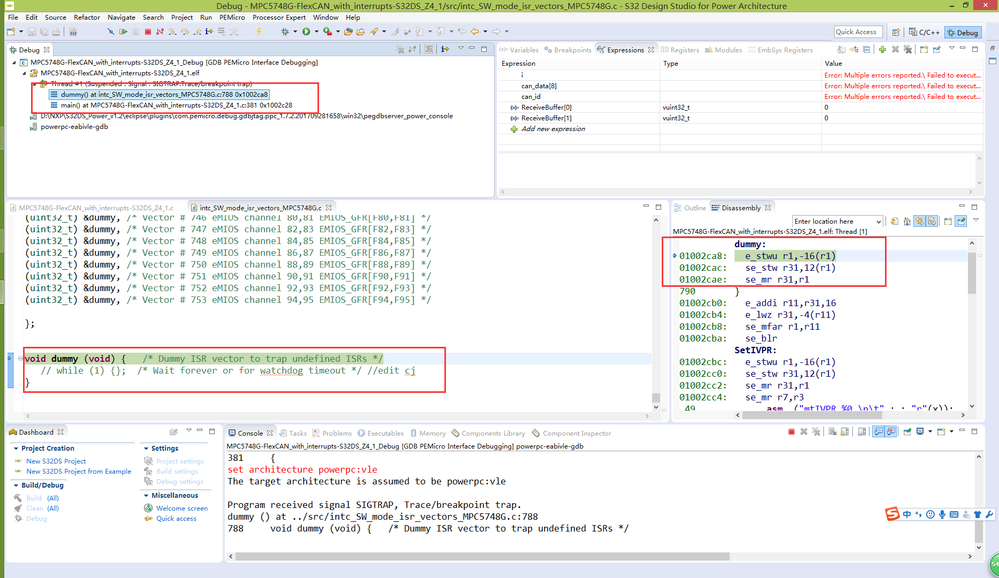The image size is (999, 578).
Task: Click the Step Over icon
Action: pos(185,31)
